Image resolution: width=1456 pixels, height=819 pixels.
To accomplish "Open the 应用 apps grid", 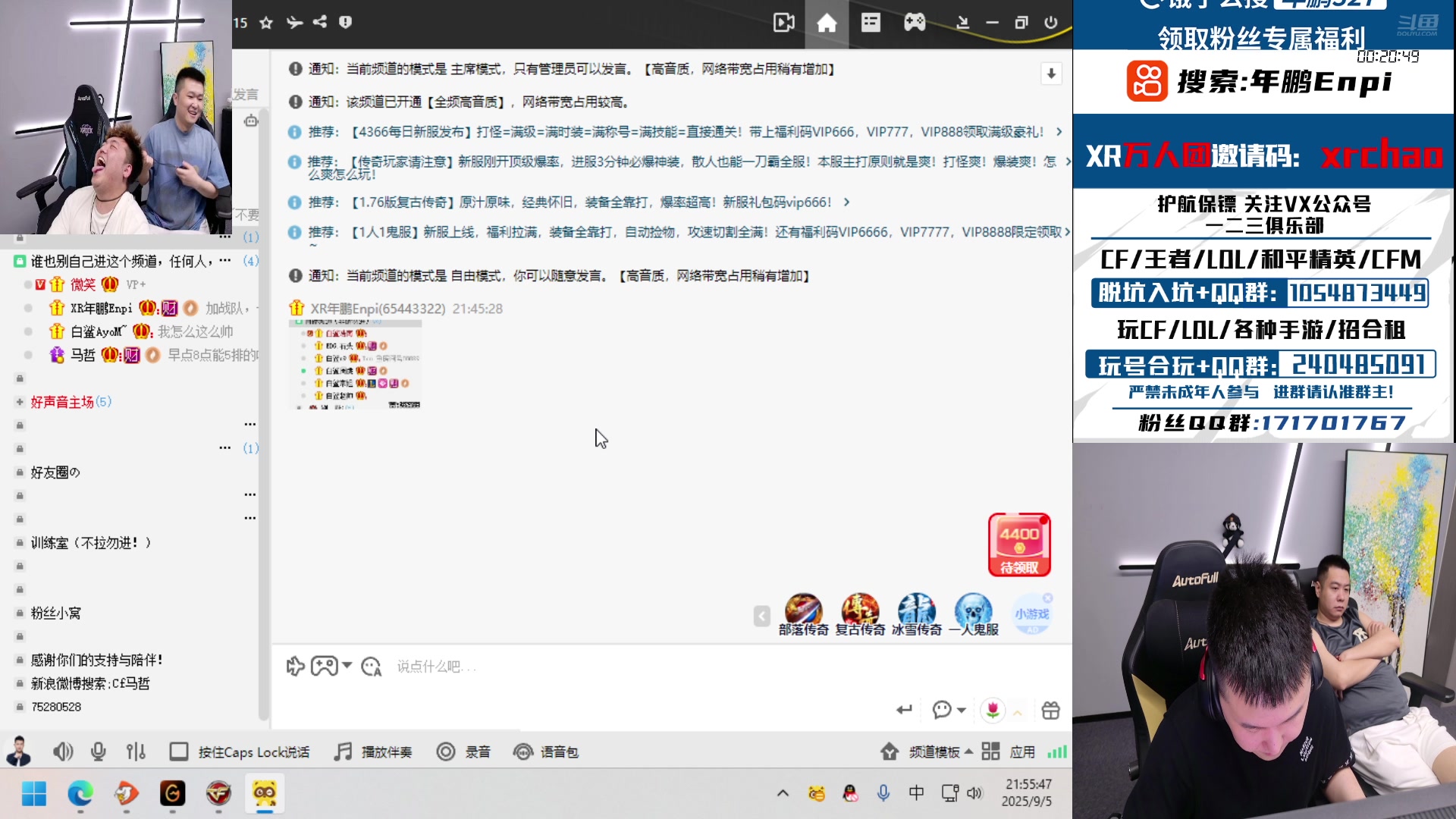I will tap(1009, 752).
